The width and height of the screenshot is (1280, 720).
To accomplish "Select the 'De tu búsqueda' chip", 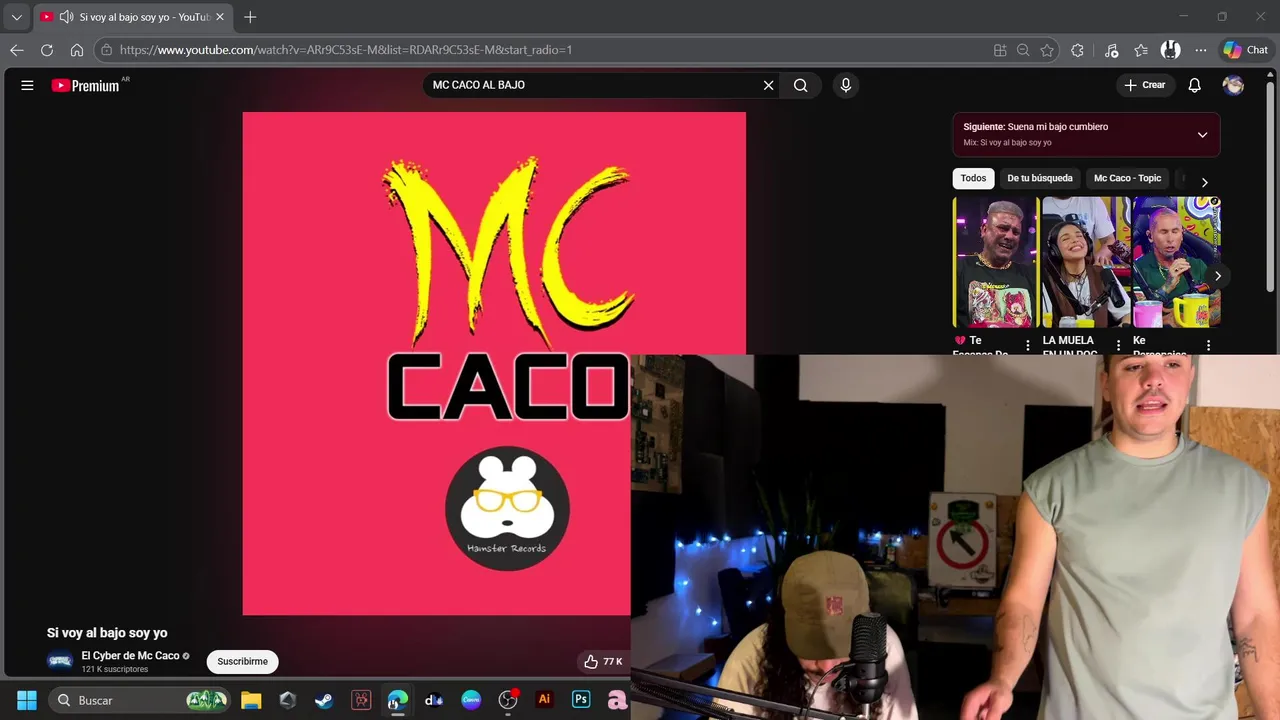I will (1040, 178).
